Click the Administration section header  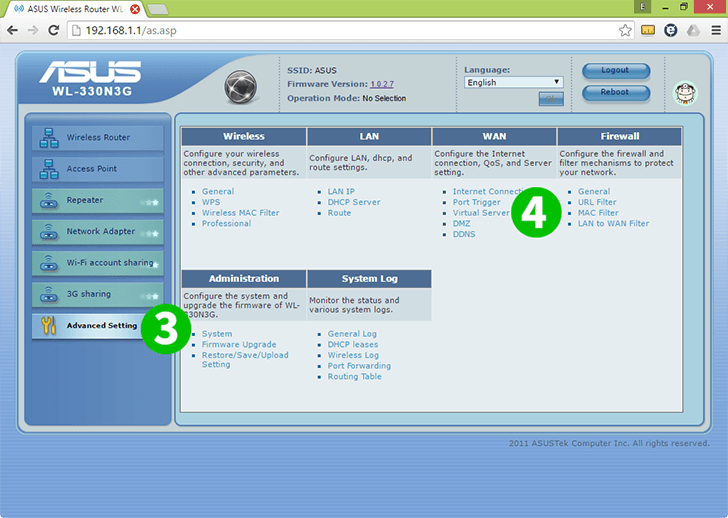pyautogui.click(x=244, y=279)
